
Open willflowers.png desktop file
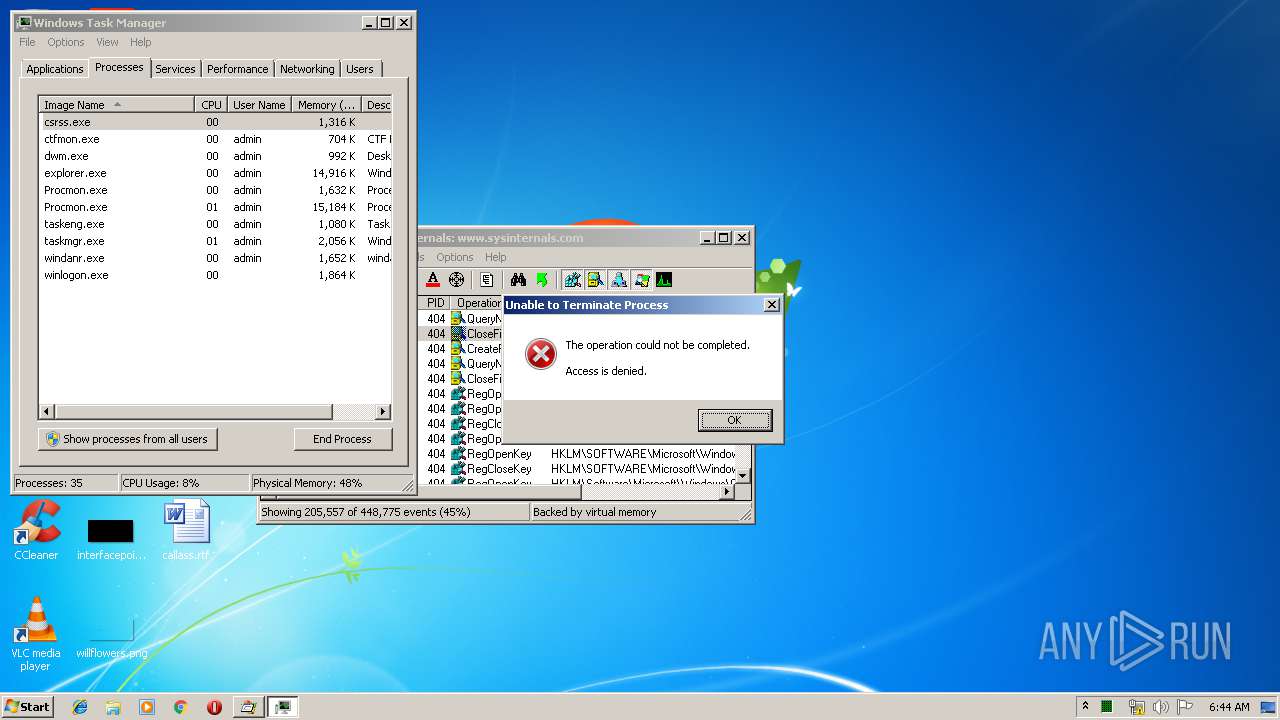[111, 634]
